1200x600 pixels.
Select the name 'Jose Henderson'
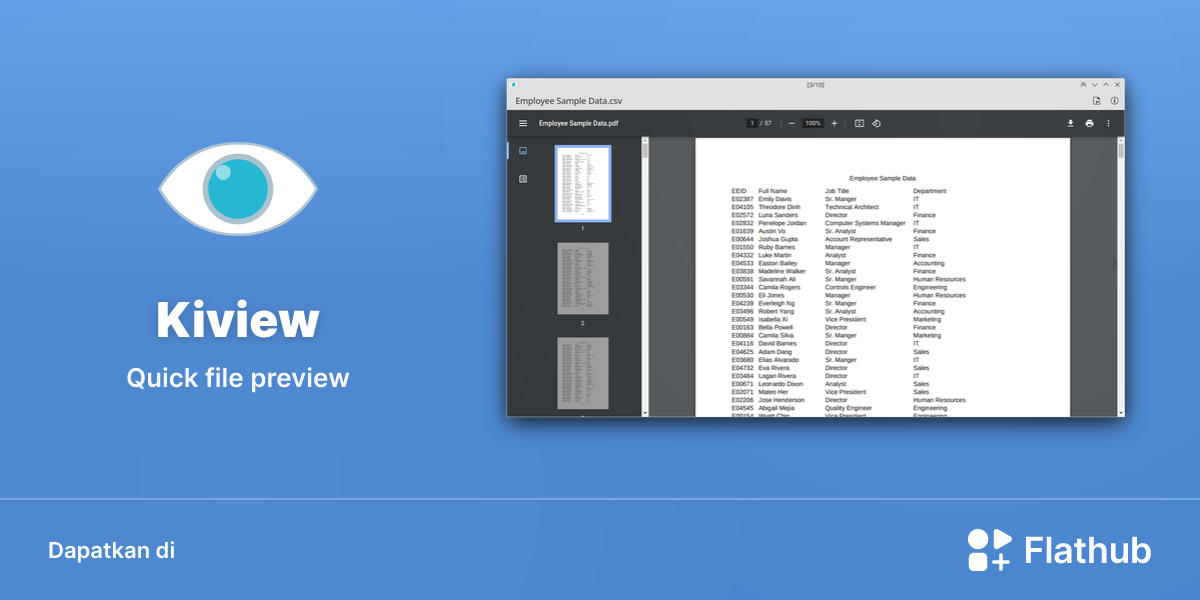781,400
